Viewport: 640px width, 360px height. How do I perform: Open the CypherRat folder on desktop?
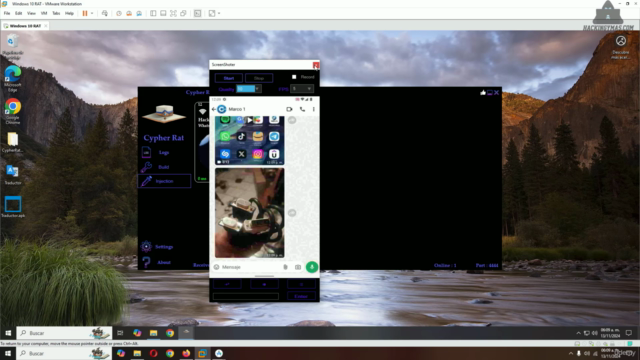point(13,142)
